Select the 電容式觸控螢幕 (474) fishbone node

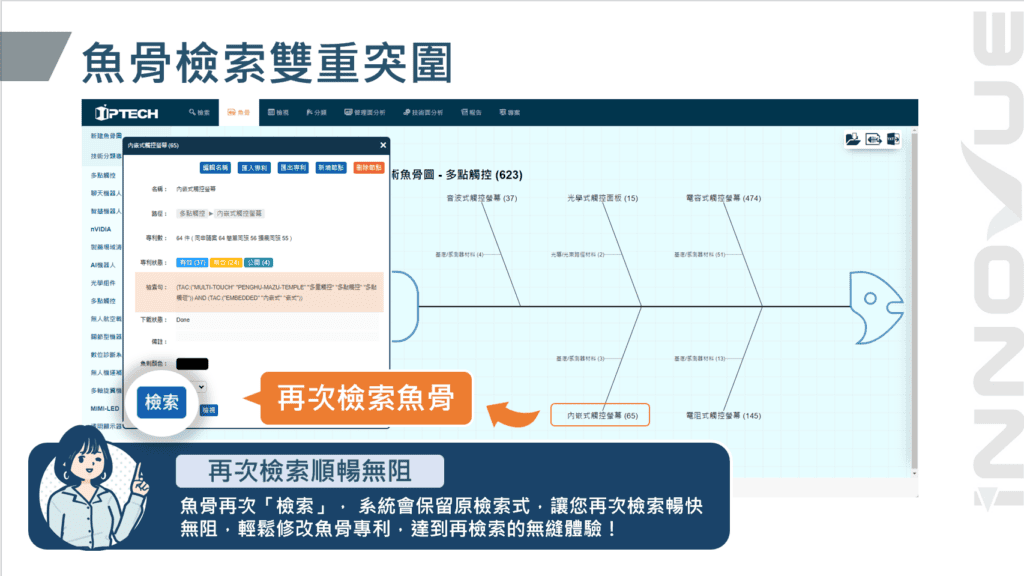coord(724,198)
